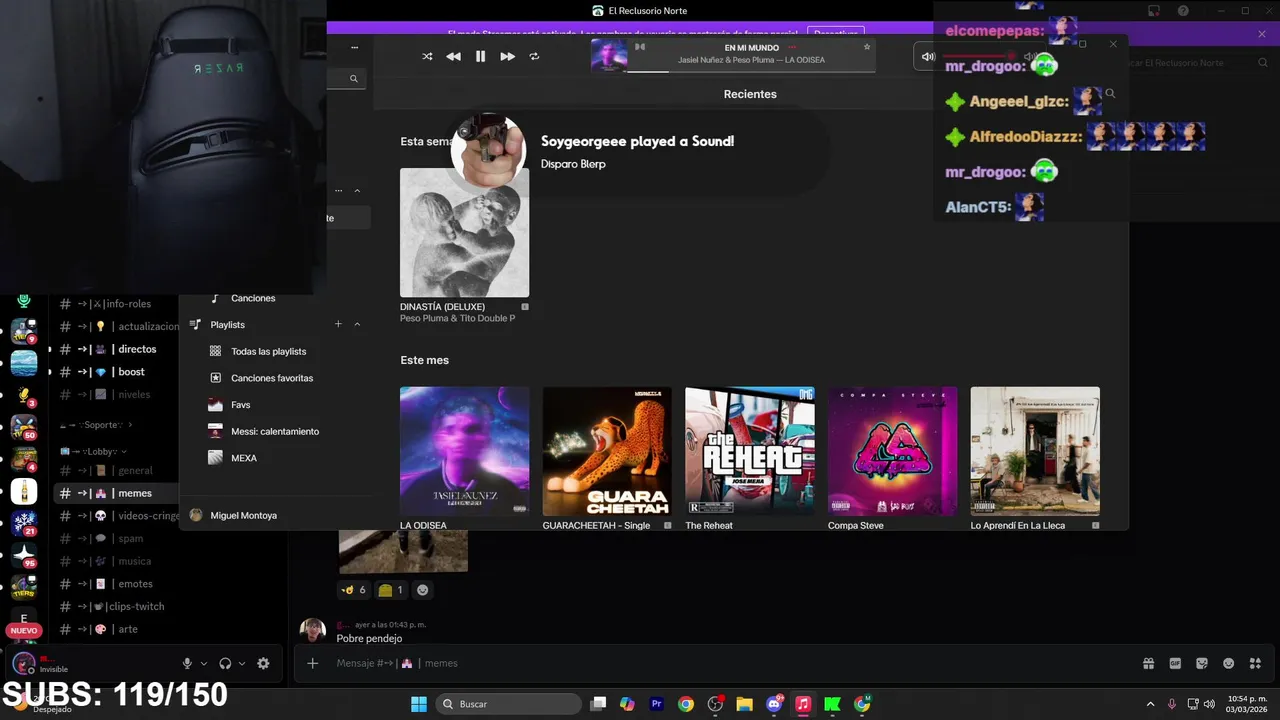Click Desactivar on the streamer mode banner
Viewport: 1280px width, 720px height.
coord(836,33)
